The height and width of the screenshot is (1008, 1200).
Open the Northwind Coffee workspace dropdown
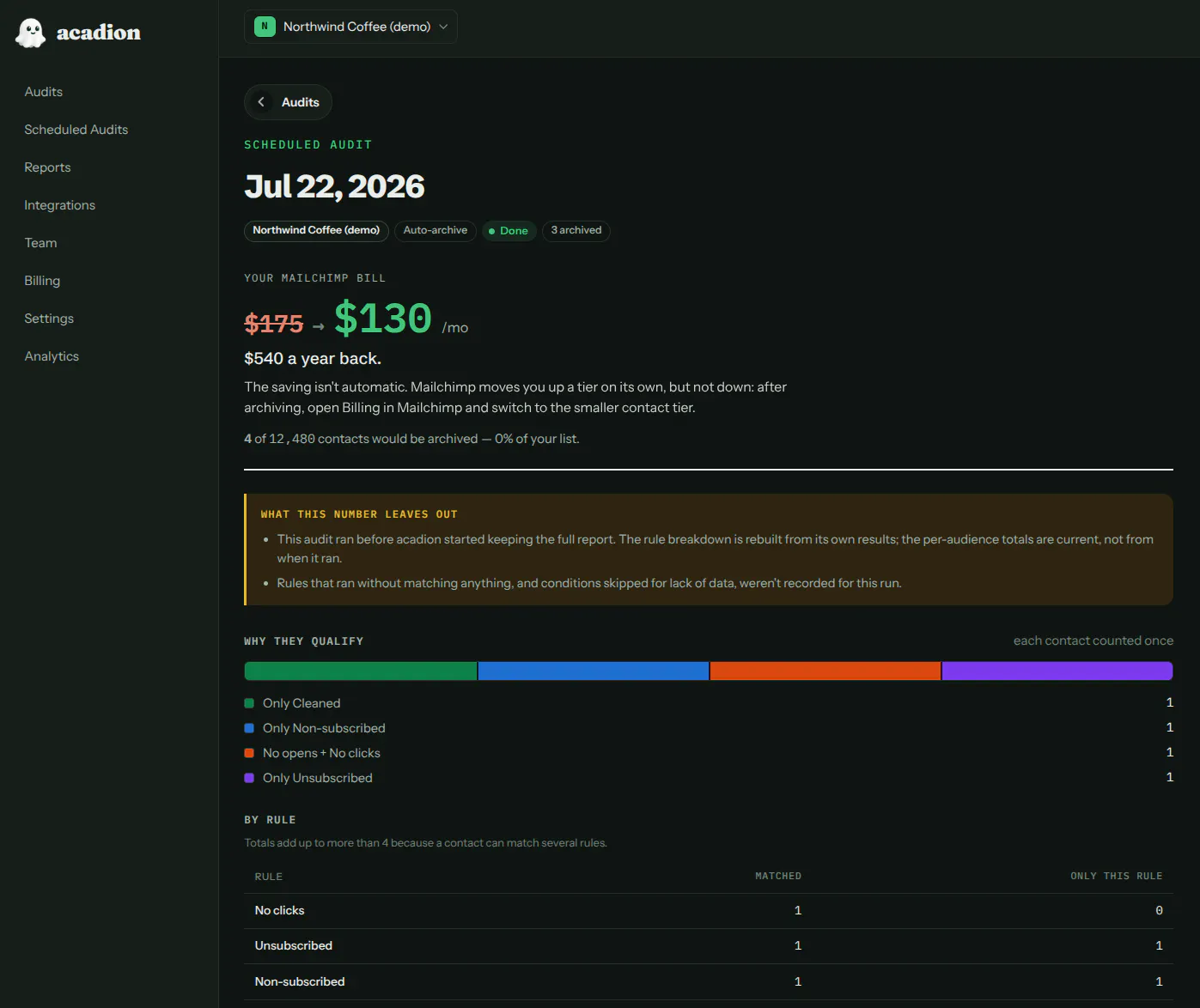[x=350, y=27]
